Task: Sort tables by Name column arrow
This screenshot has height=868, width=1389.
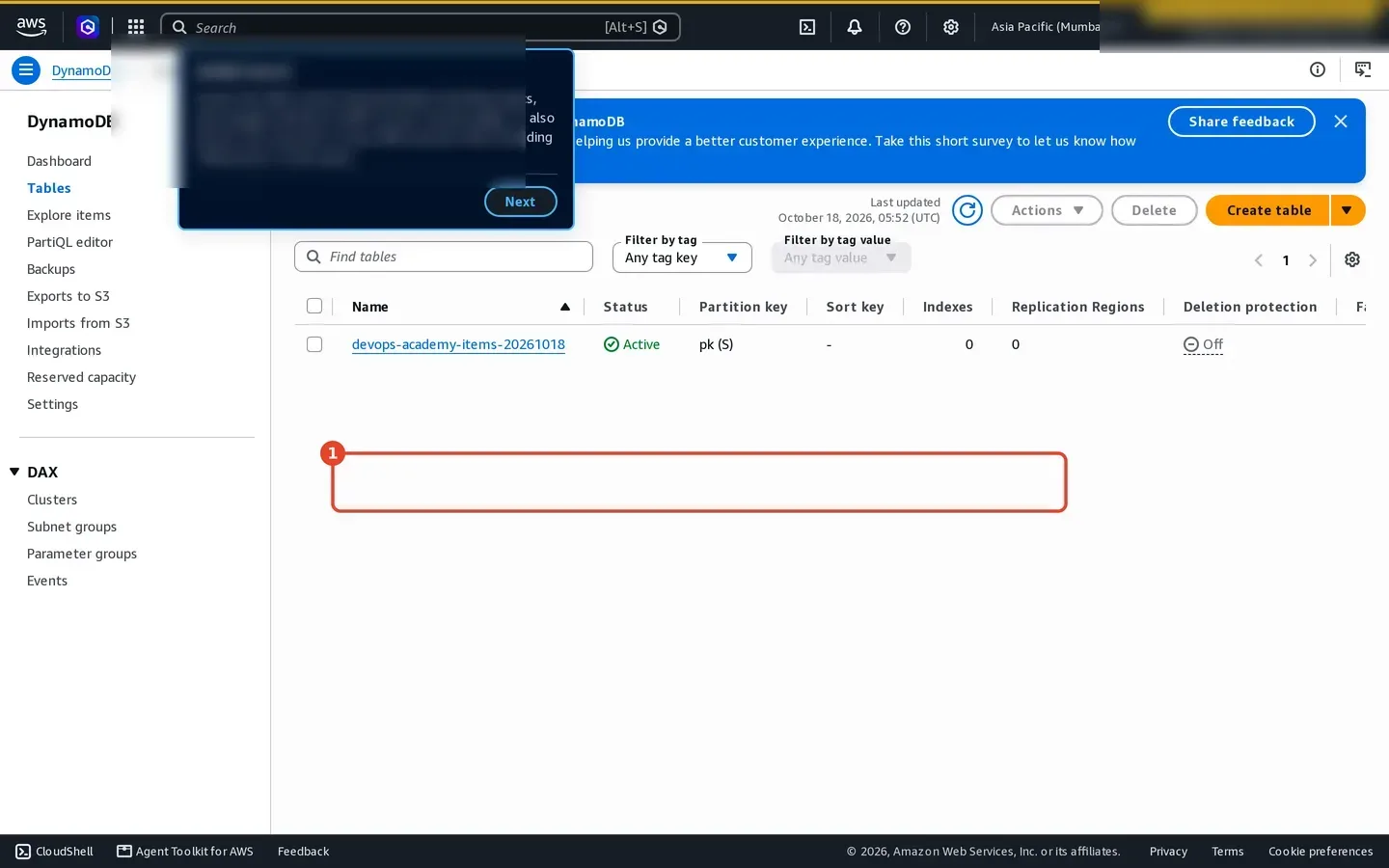Action: (x=565, y=307)
